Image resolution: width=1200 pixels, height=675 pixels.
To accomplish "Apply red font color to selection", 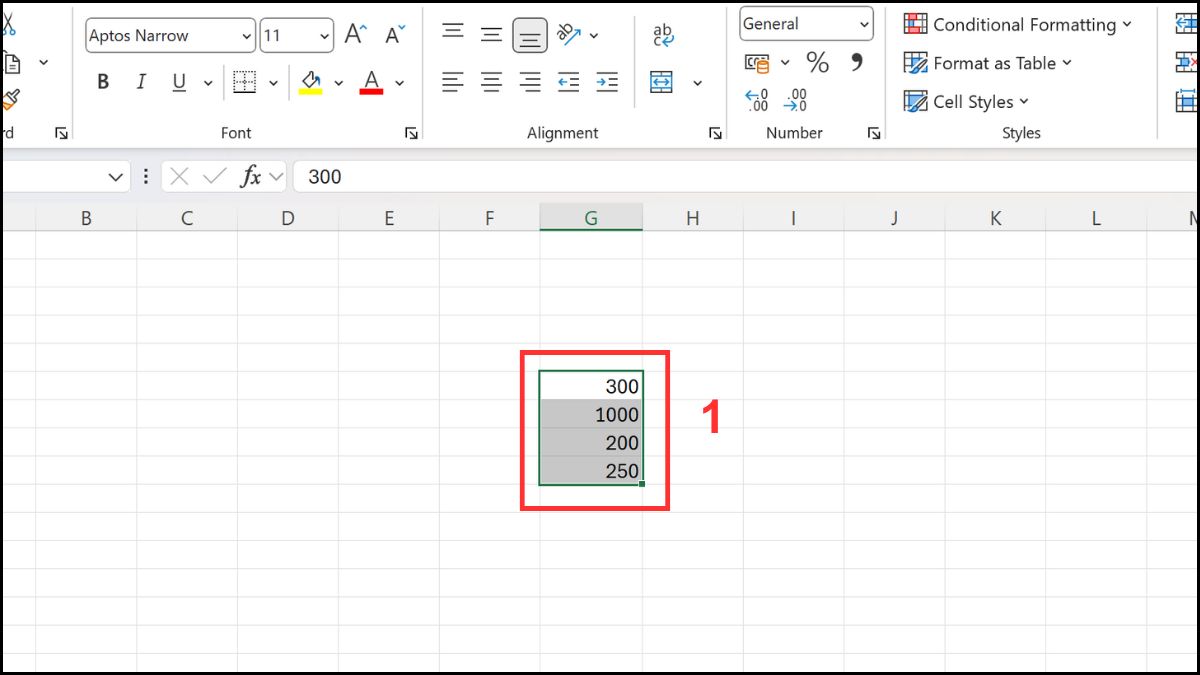I will point(372,82).
